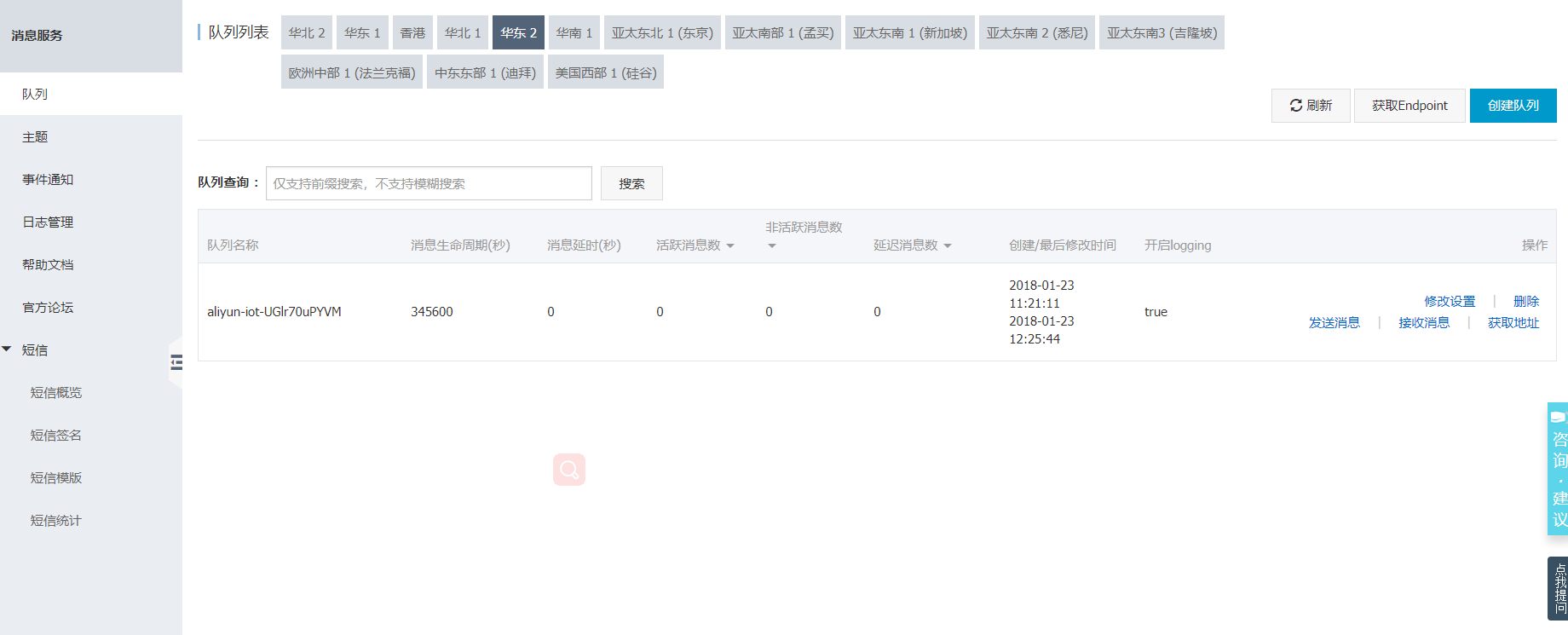Viewport: 1568px width, 635px height.
Task: Switch to 亚太东南 2 (悉尼) tab
Action: coord(1037,32)
